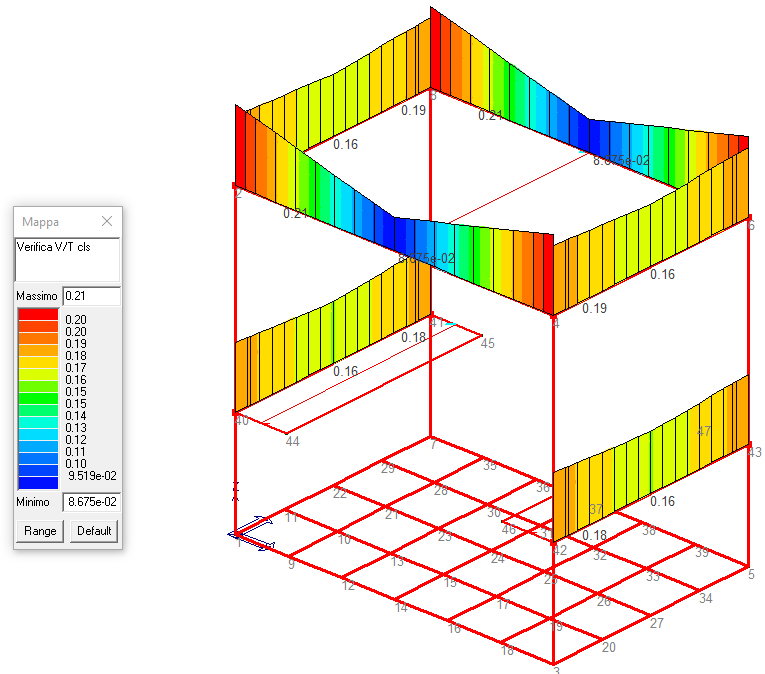Click the blue swatch beside legend value 0.11
Screen dimensions: 765x674
(x=38, y=446)
